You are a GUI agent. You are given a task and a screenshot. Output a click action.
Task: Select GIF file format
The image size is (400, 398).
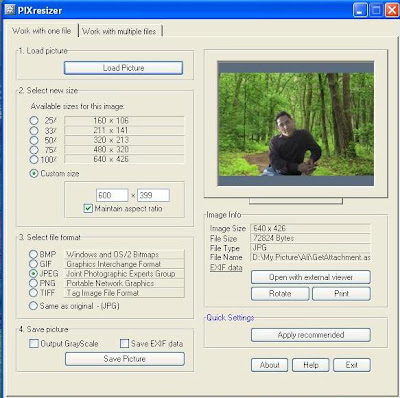pos(33,264)
